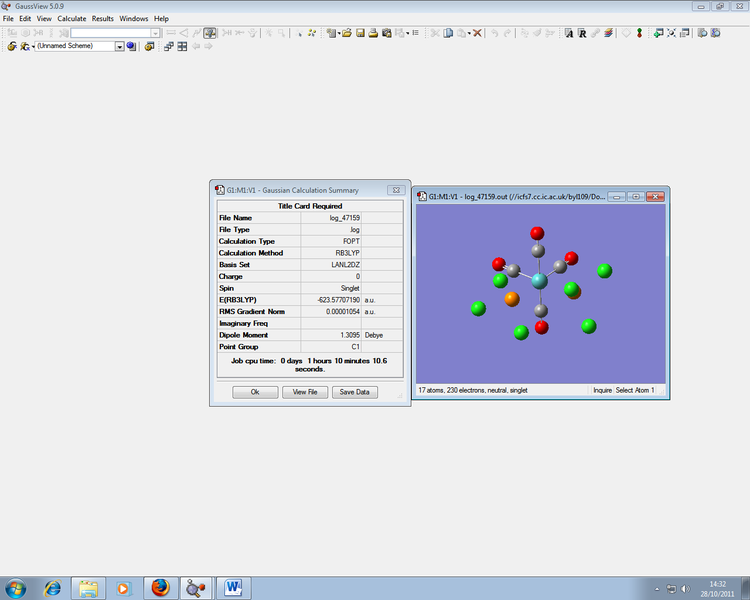Select the R-Group Fragment tool
Viewport: 750px width, 600px height.
(x=38, y=33)
